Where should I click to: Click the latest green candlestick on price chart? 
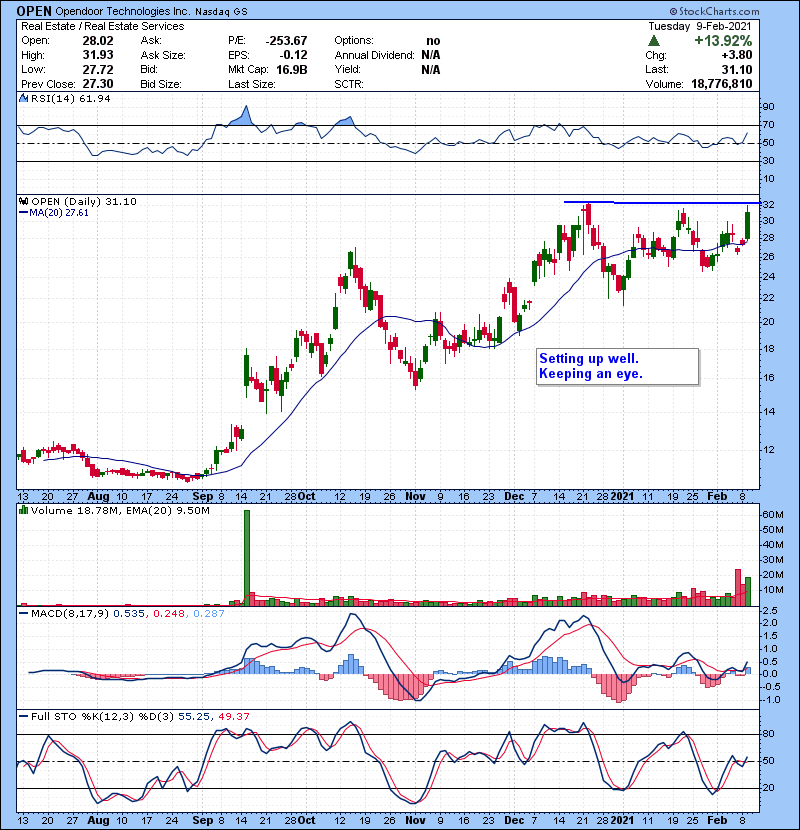point(748,221)
